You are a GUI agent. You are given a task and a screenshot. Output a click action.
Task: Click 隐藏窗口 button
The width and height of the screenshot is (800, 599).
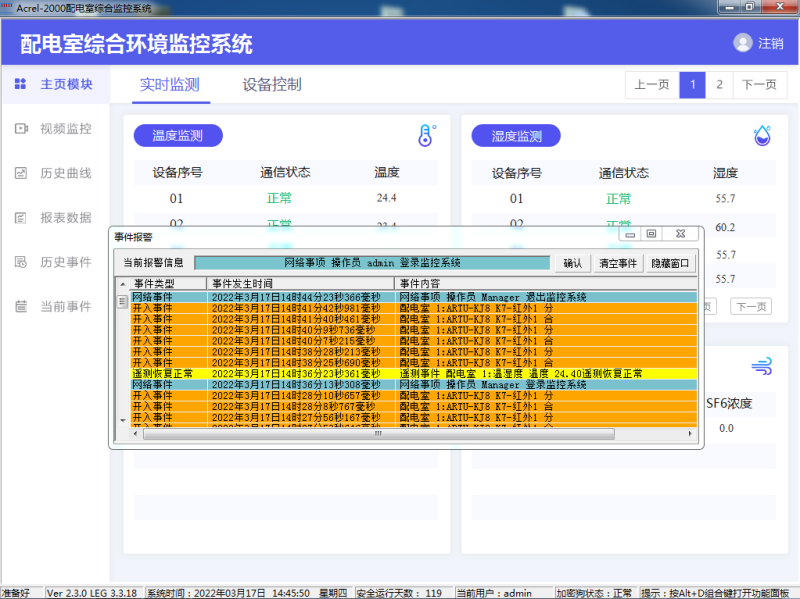(670, 263)
